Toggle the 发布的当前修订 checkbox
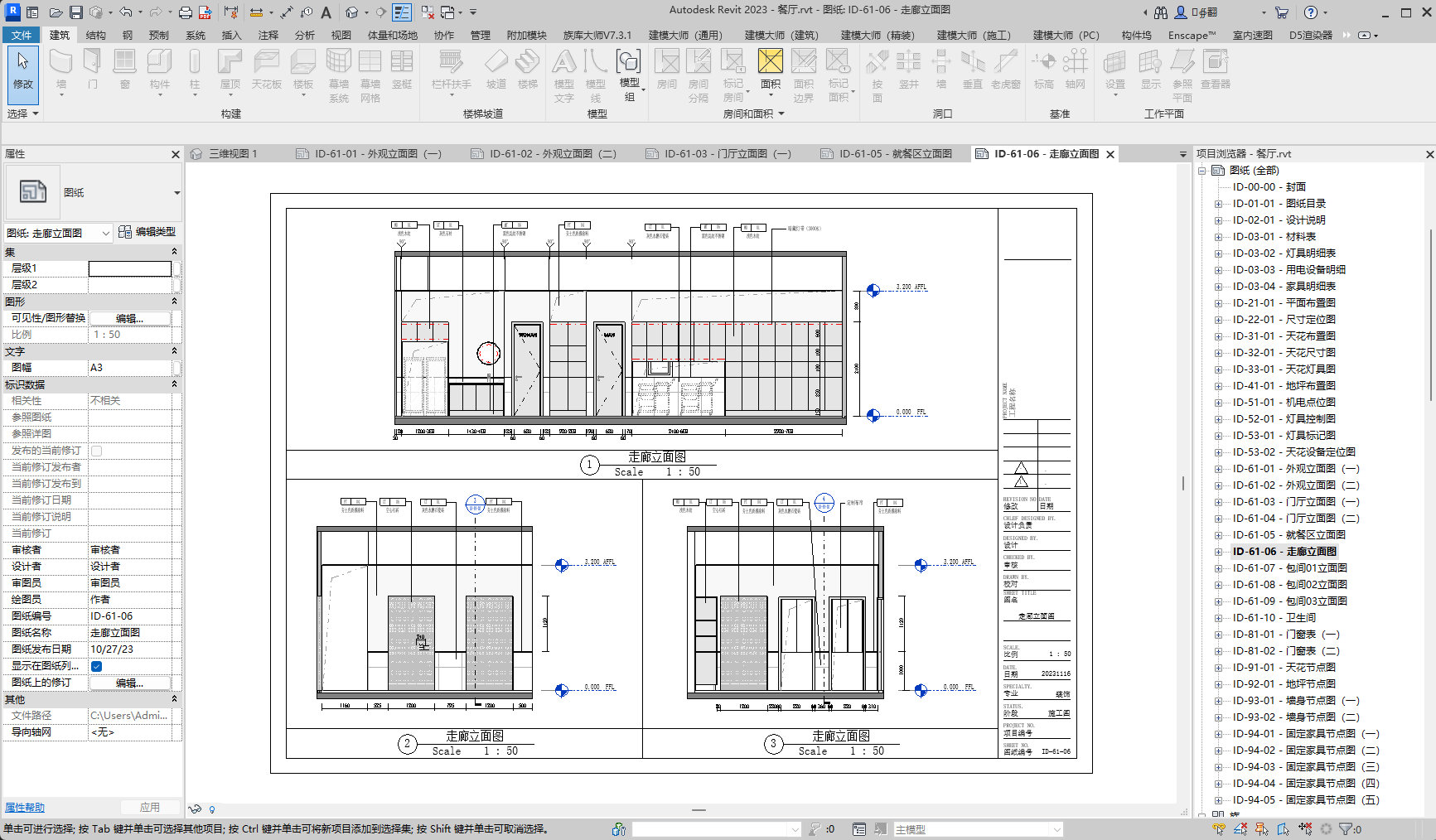 pyautogui.click(x=97, y=451)
